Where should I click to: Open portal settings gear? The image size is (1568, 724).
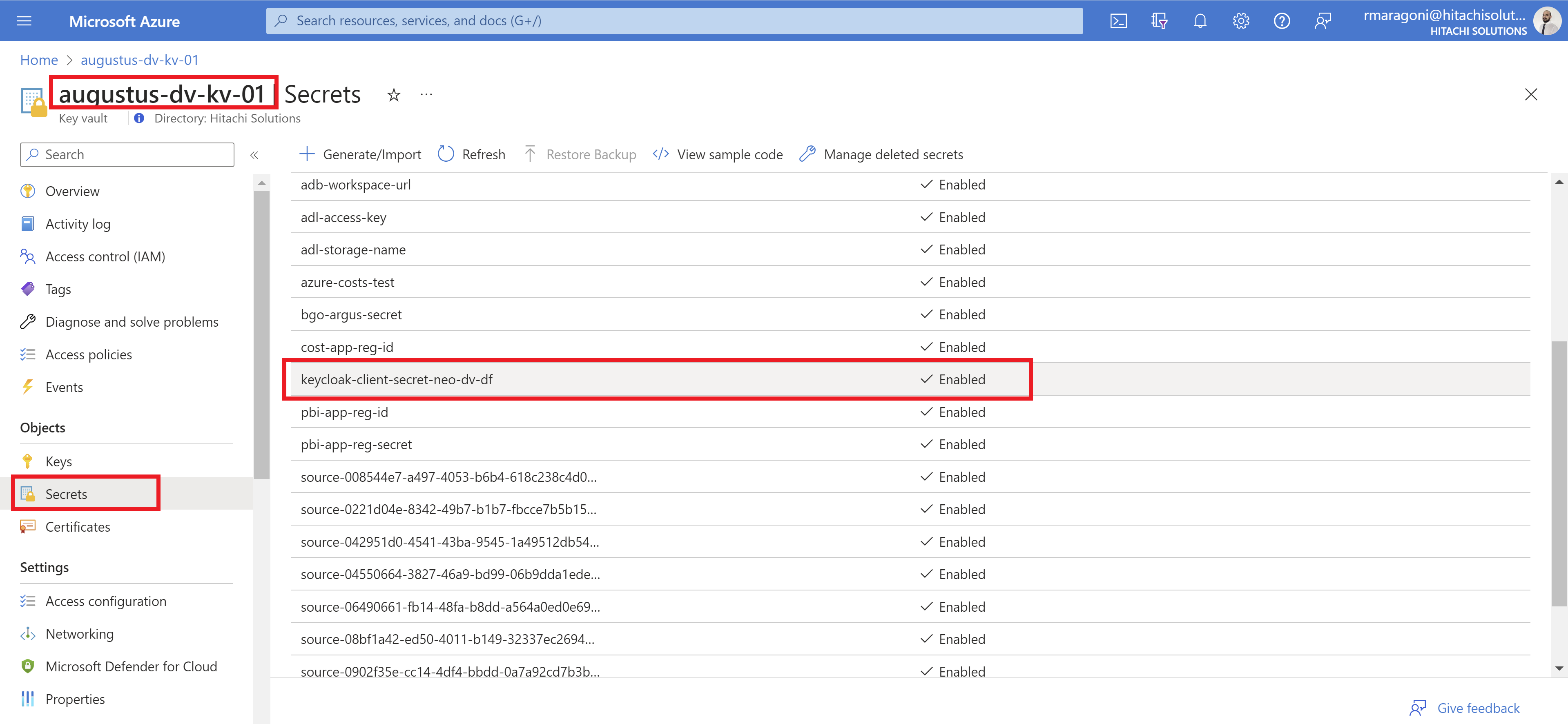1240,21
